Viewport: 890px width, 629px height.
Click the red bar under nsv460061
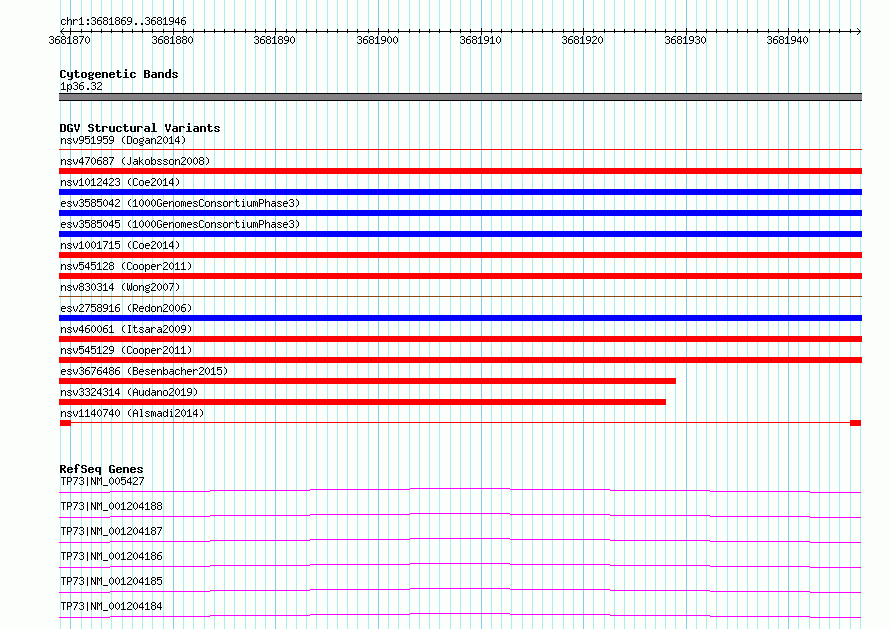pyautogui.click(x=460, y=339)
